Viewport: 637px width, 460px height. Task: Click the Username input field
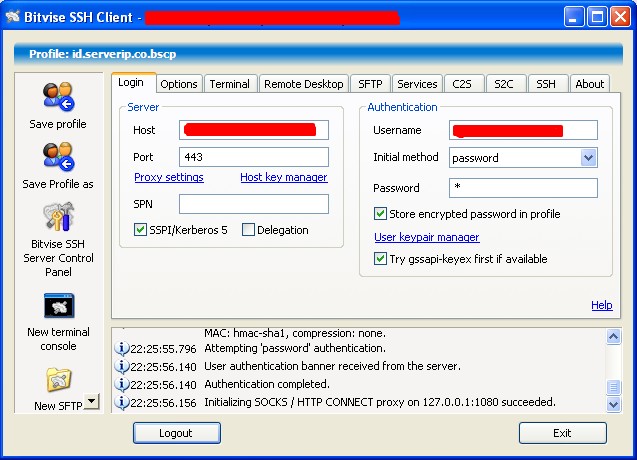pos(523,130)
